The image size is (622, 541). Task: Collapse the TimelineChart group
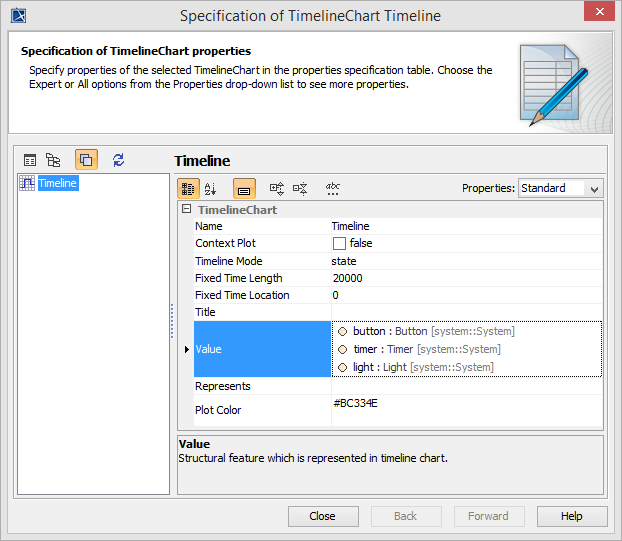[x=186, y=209]
